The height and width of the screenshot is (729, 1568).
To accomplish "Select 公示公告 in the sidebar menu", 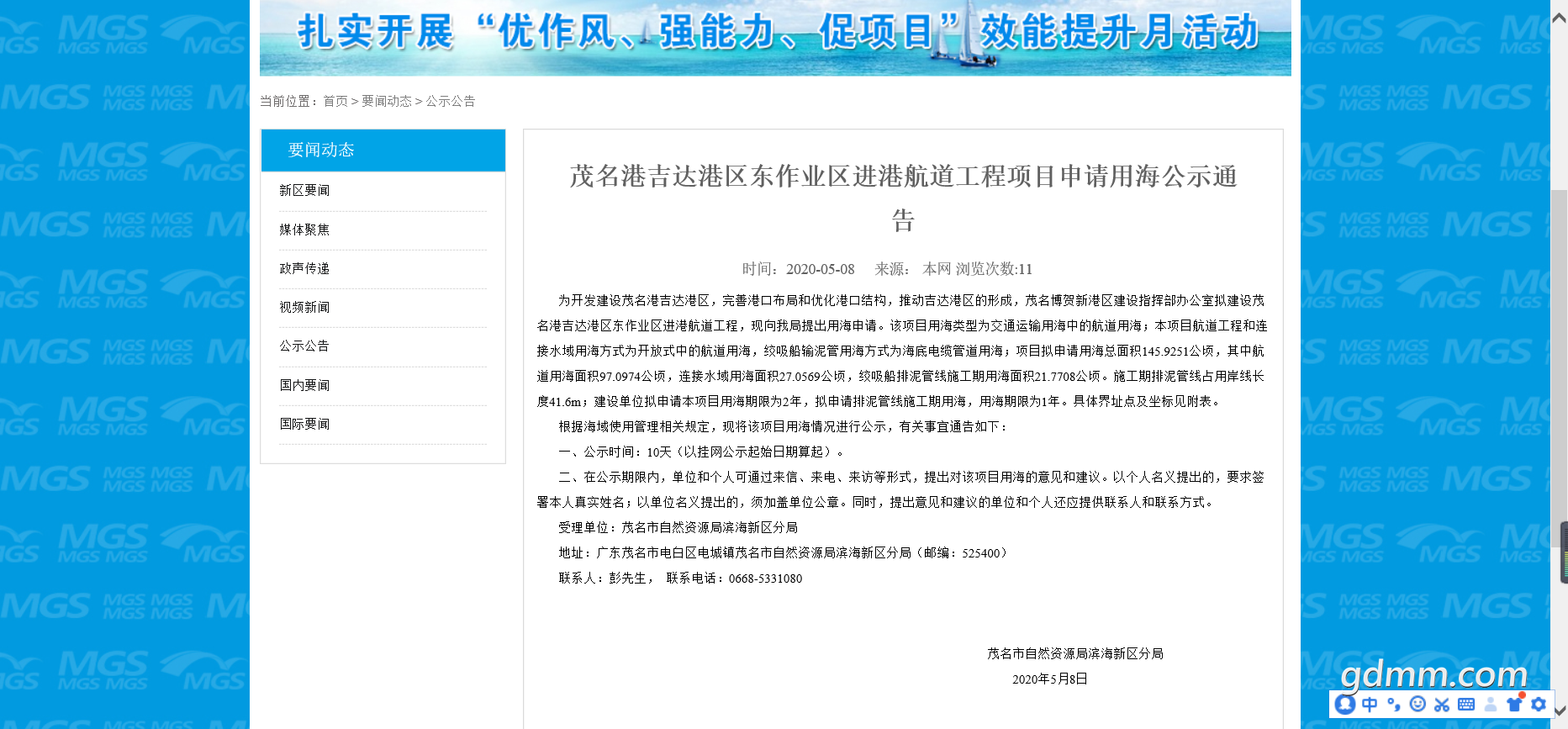I will (304, 346).
